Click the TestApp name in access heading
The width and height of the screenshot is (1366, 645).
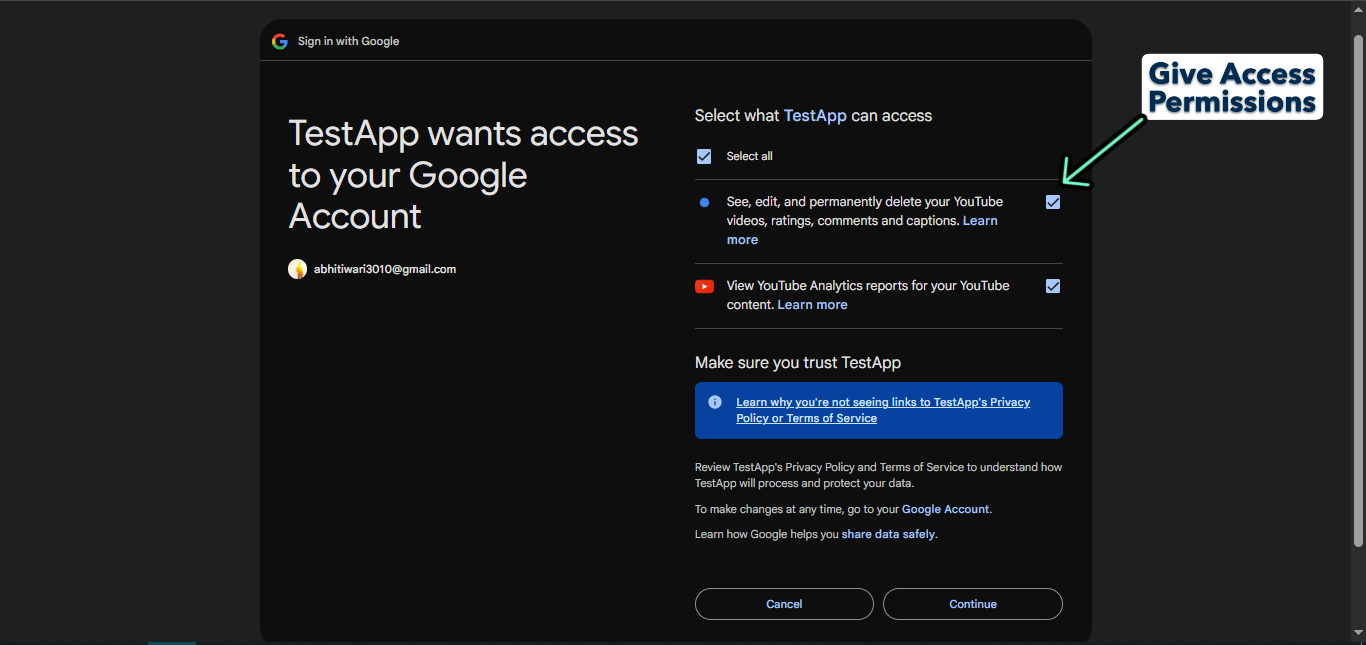tap(815, 116)
